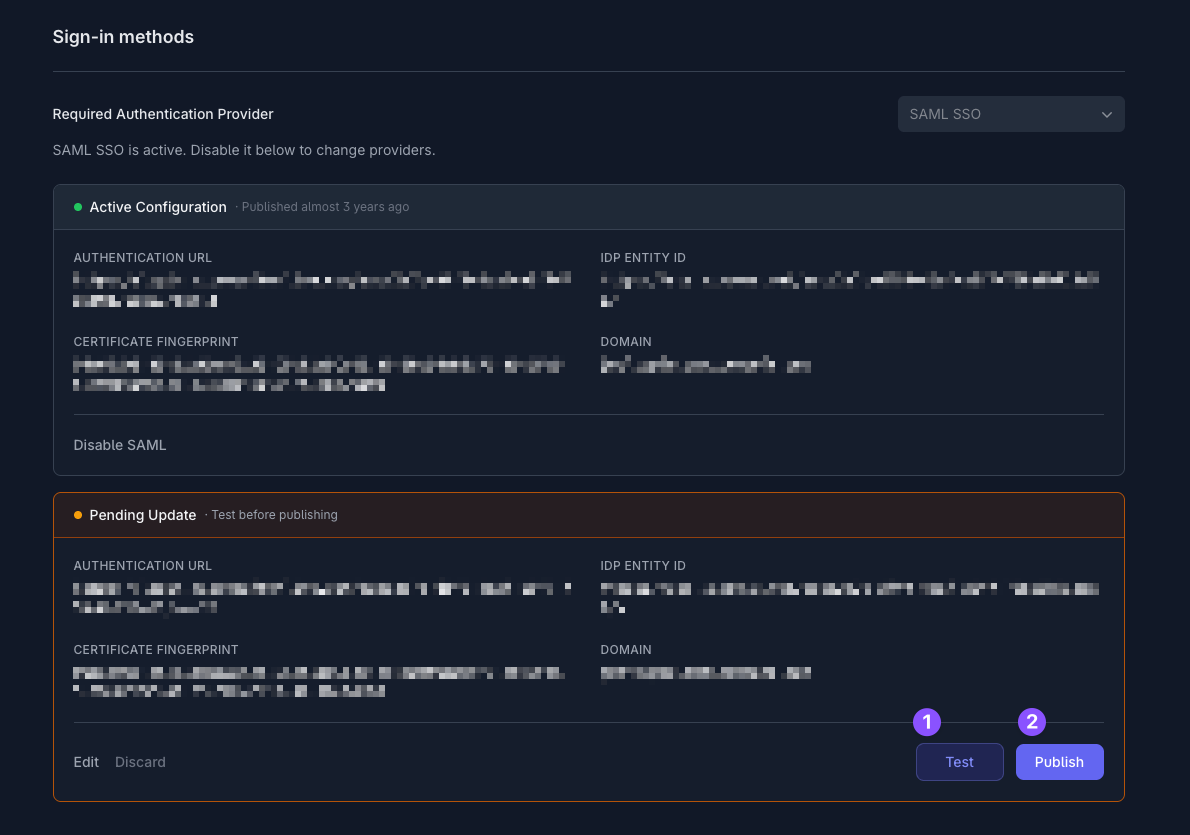Screen dimensions: 1190x835
Task: Click the numbered badge 1 above Test
Action: (x=926, y=721)
